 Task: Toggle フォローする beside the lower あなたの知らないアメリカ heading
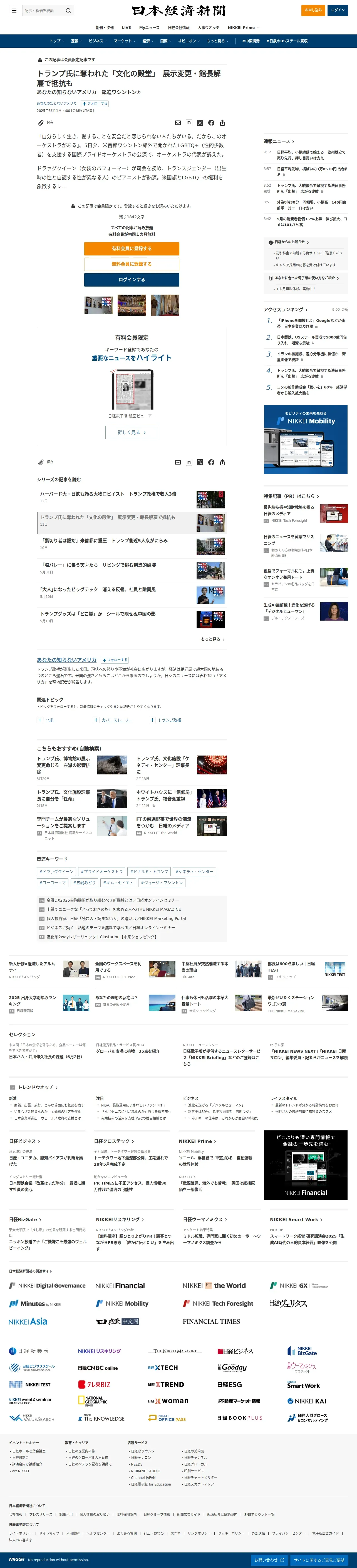click(115, 660)
